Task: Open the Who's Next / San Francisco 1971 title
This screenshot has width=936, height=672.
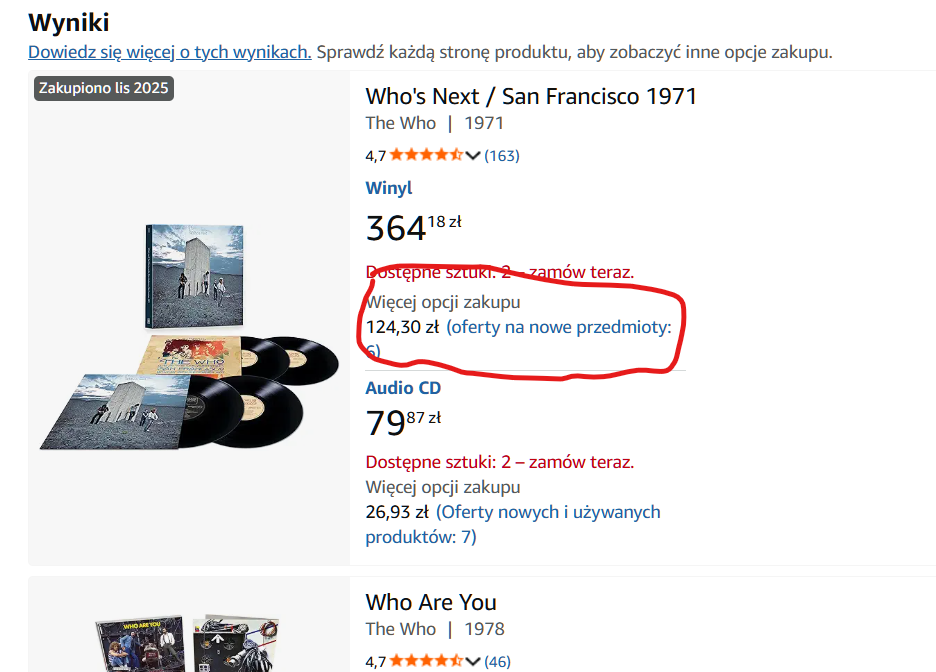Action: click(531, 96)
